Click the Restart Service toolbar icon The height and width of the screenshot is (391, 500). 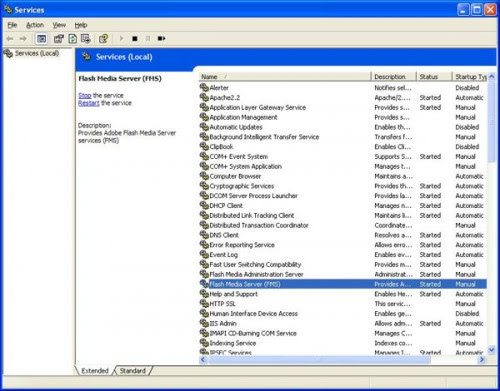click(161, 39)
